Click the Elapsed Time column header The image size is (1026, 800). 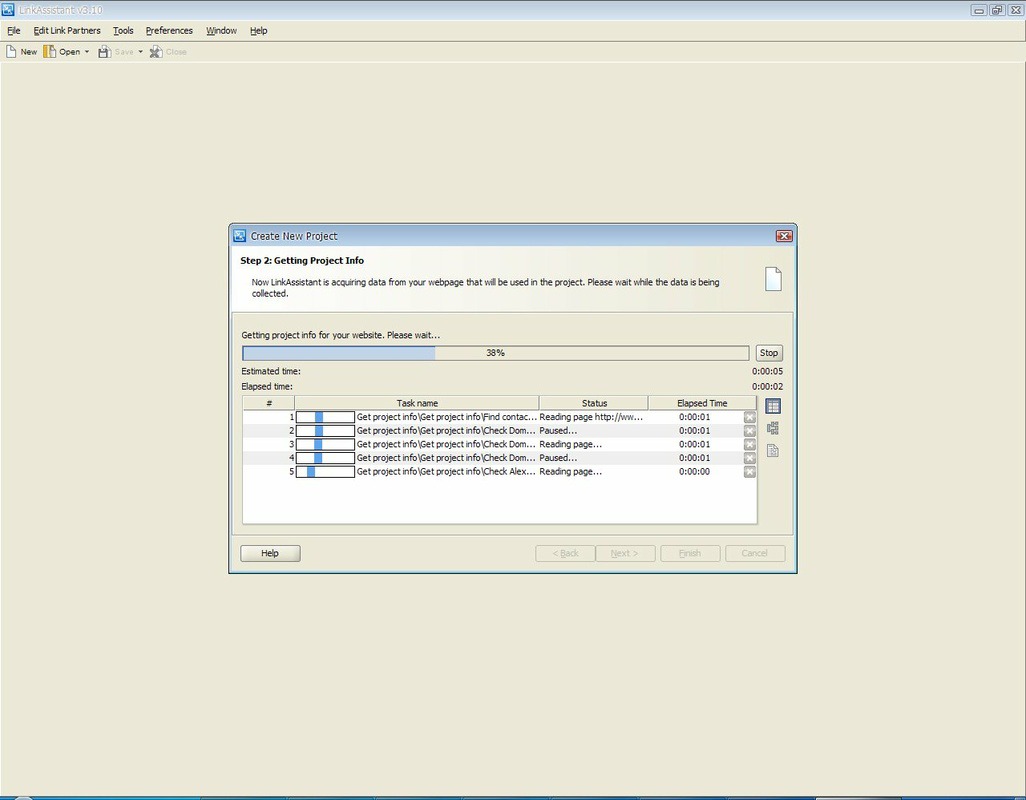coord(702,404)
